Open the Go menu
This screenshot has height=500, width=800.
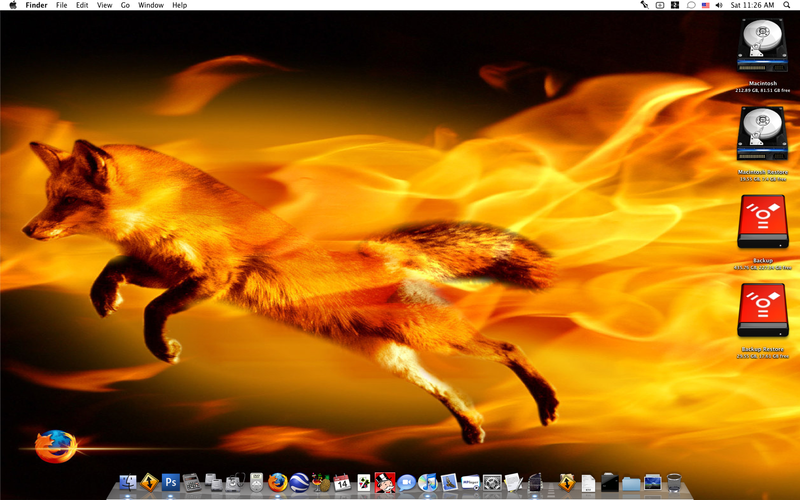point(125,5)
